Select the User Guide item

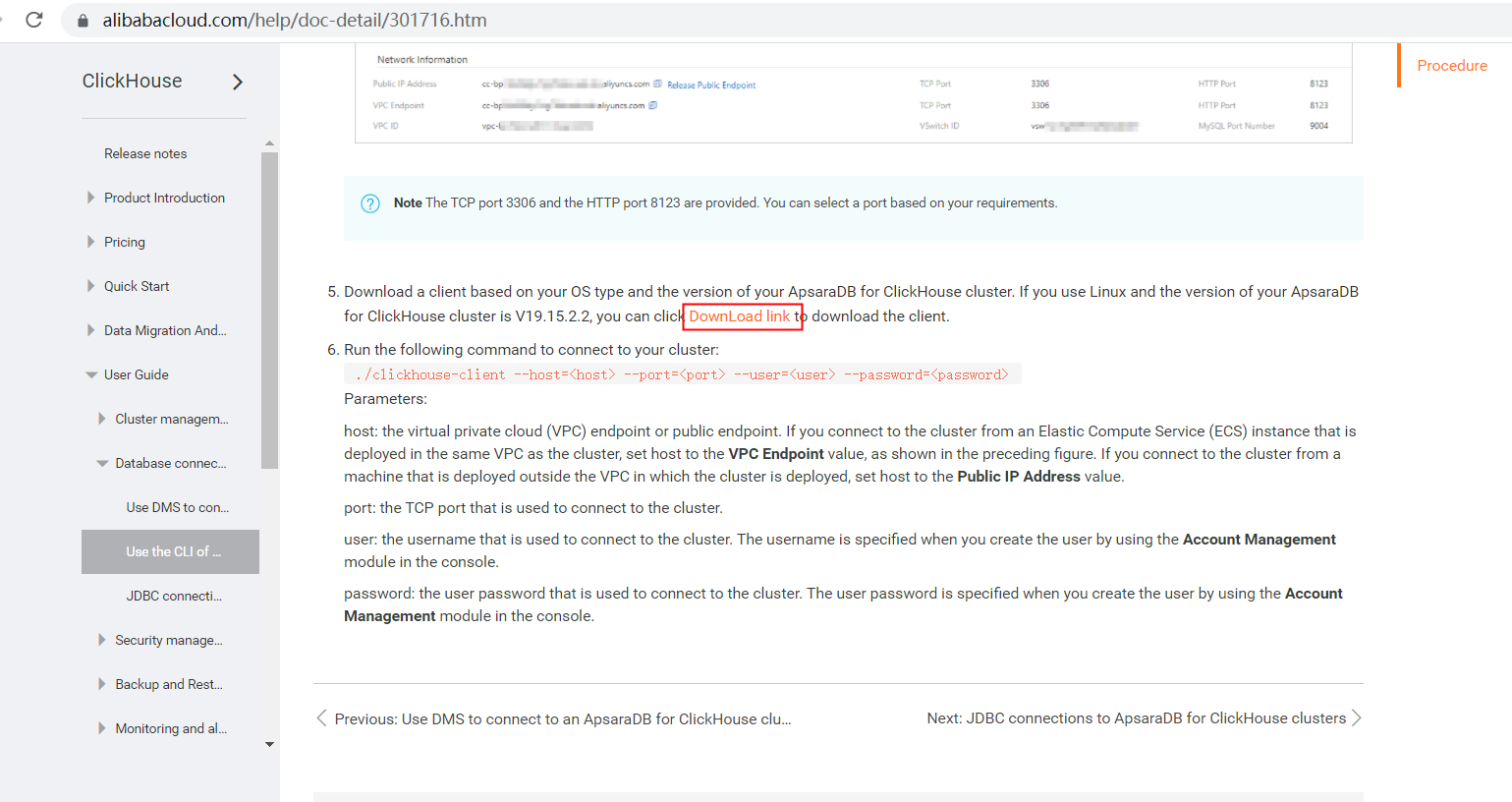[x=137, y=374]
